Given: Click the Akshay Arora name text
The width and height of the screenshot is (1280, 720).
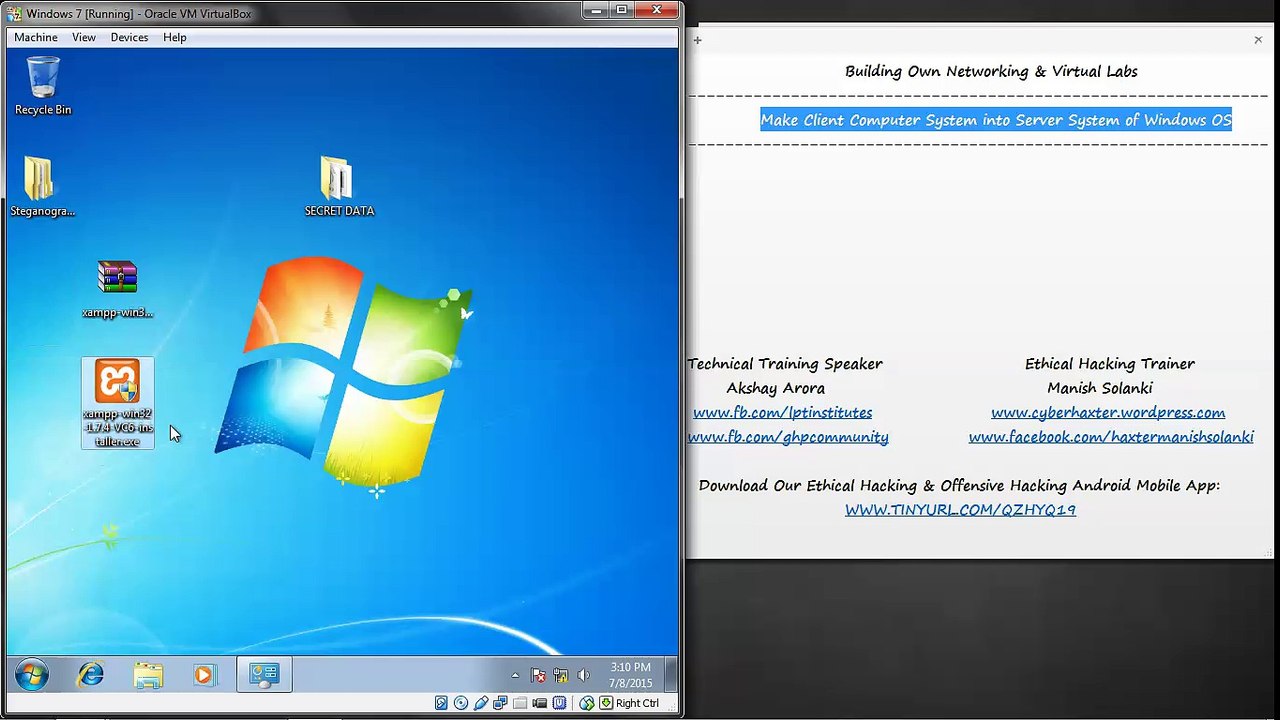Looking at the screenshot, I should (x=775, y=388).
